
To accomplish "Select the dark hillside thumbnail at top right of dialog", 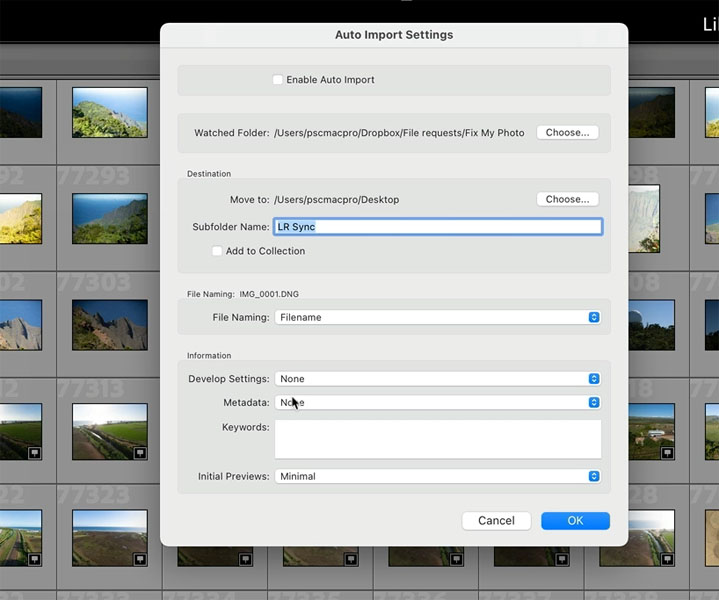I will (x=652, y=112).
